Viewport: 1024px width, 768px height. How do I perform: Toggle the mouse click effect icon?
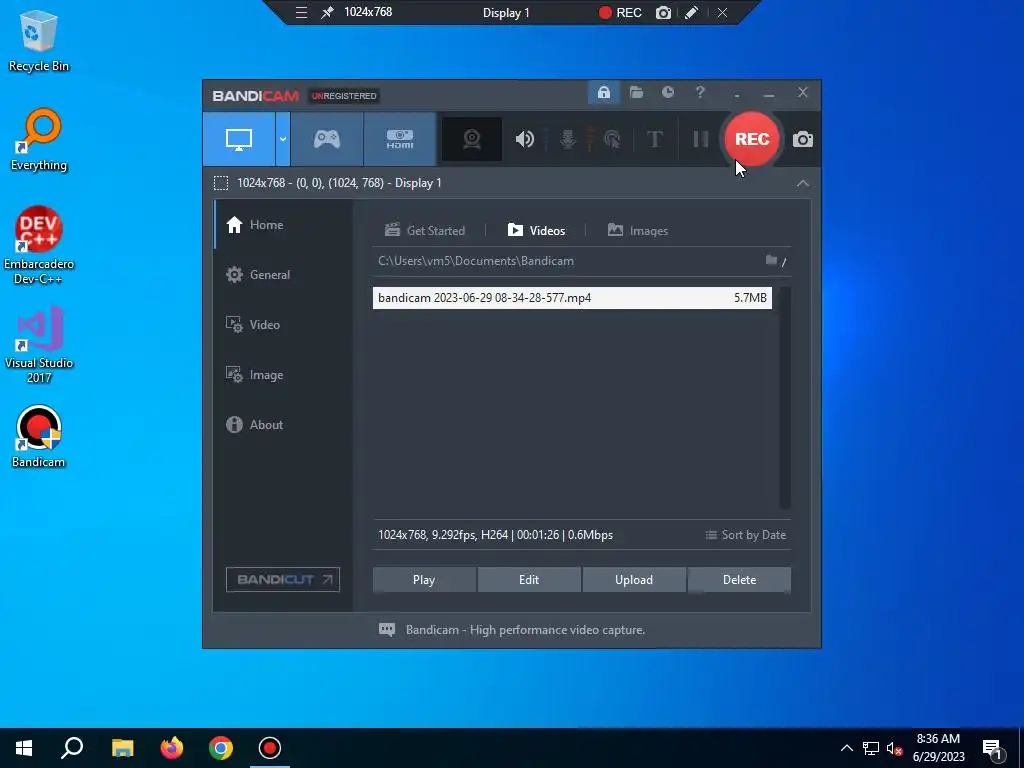coord(612,139)
